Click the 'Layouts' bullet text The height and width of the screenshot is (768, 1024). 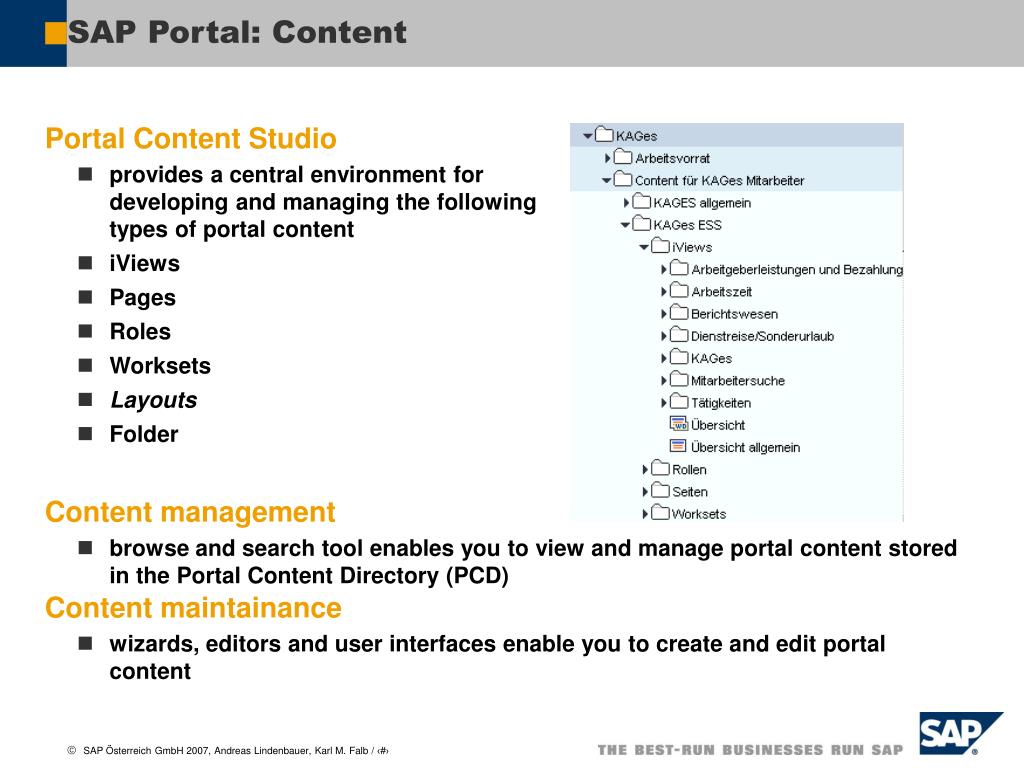[153, 400]
